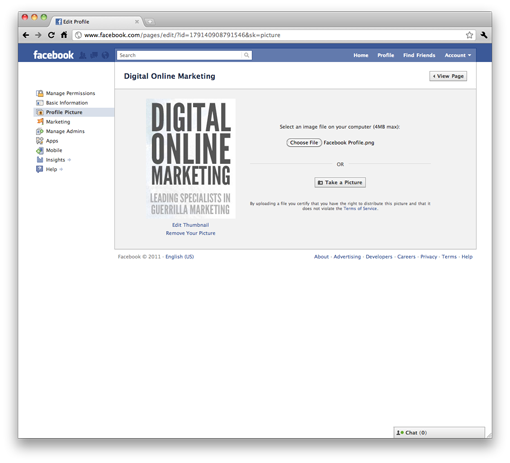
Task: Open the notifications globe icon
Action: tap(105, 55)
